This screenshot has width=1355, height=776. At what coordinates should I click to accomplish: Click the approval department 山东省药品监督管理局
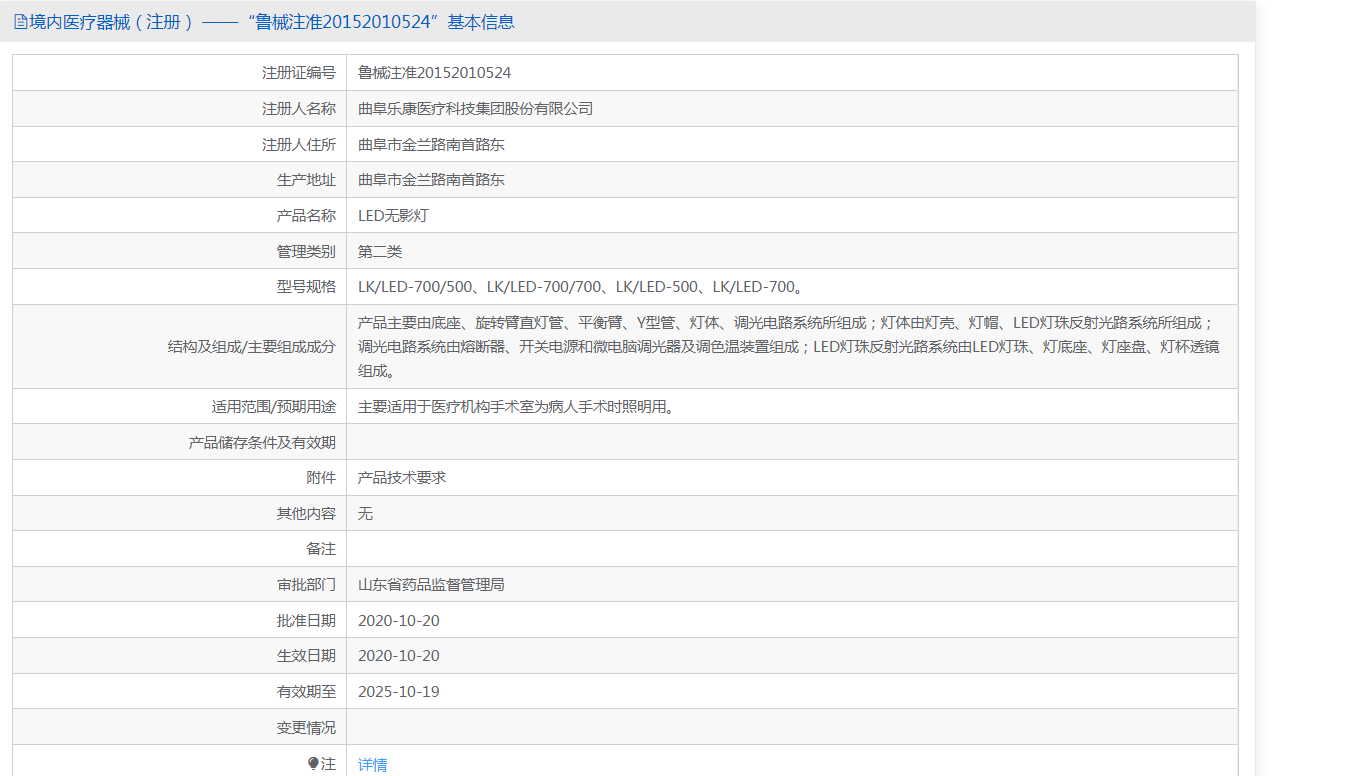[432, 584]
